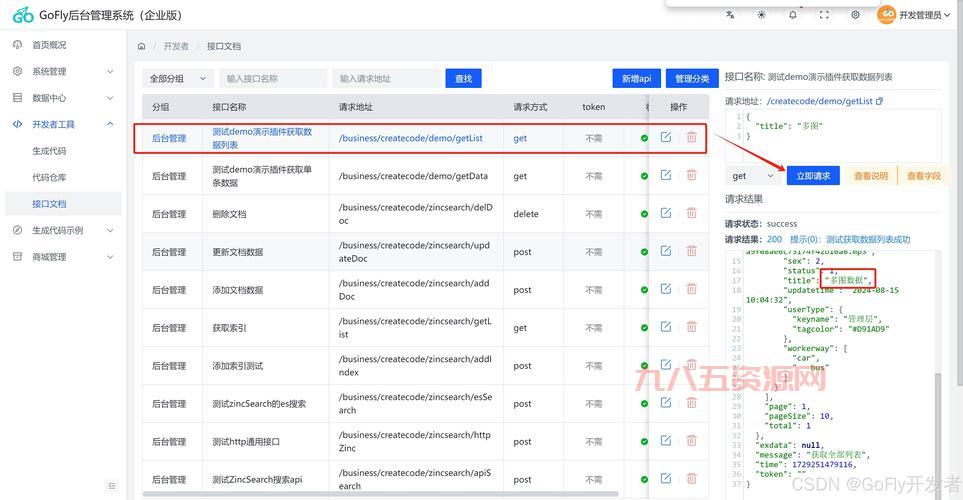This screenshot has width=963, height=500.
Task: Delete the 测试demo演示插件获取单条数据 row
Action: (692, 175)
